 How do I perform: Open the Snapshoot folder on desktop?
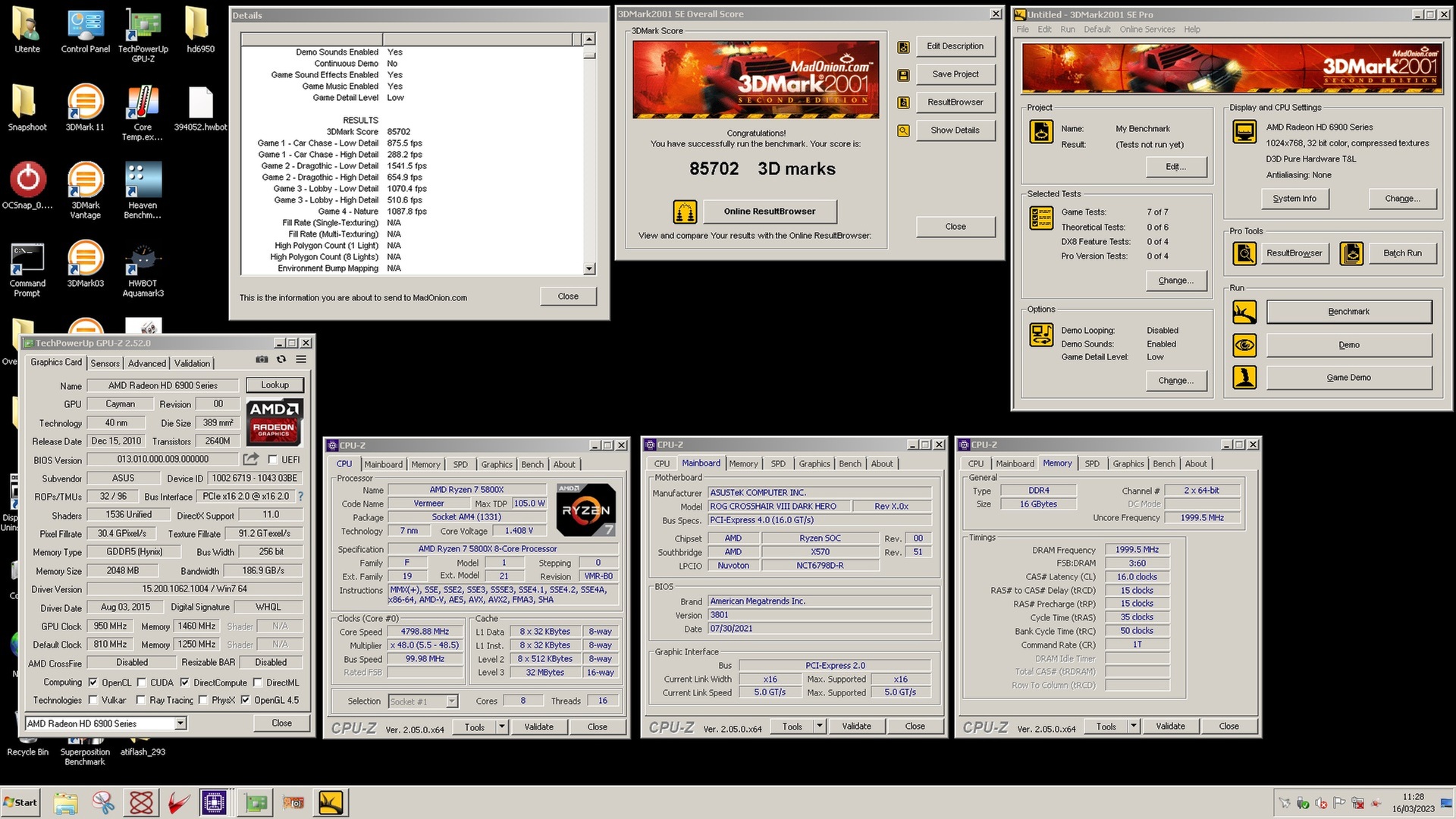coord(27,107)
